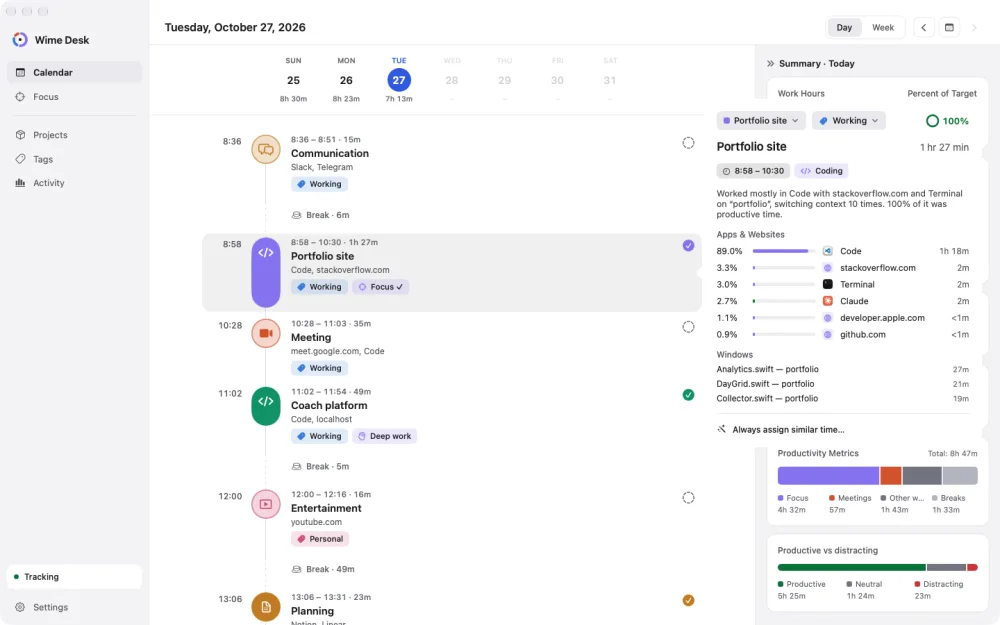Click the purple Focus segment in Productivity Metrics
1000x625 pixels.
(828, 476)
